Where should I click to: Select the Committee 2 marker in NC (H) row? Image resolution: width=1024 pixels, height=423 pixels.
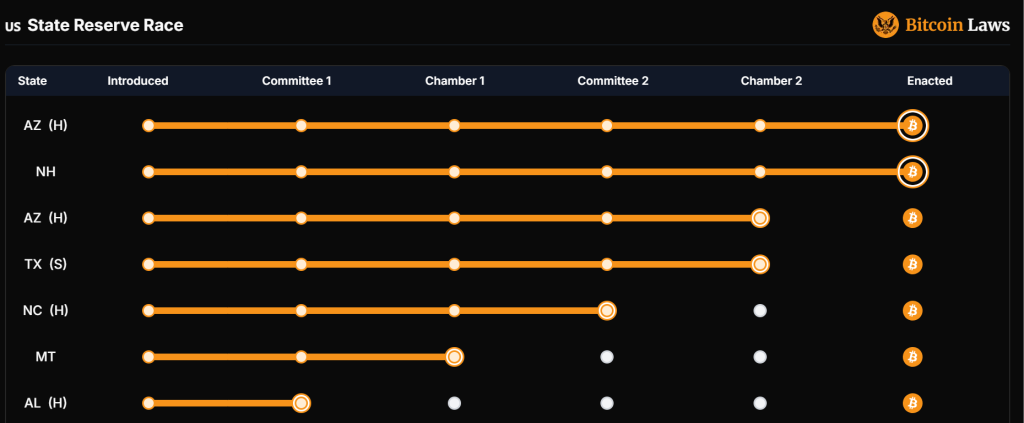coord(607,311)
